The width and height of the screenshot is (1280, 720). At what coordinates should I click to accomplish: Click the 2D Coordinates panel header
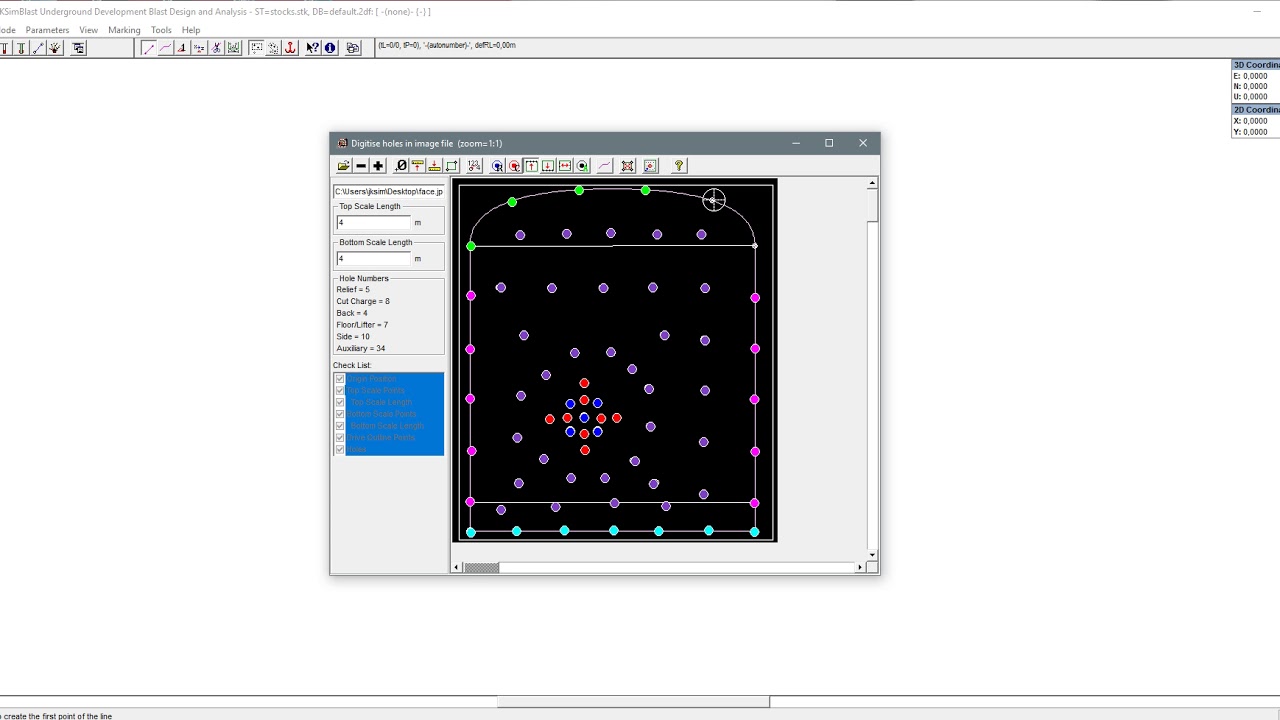point(1256,110)
